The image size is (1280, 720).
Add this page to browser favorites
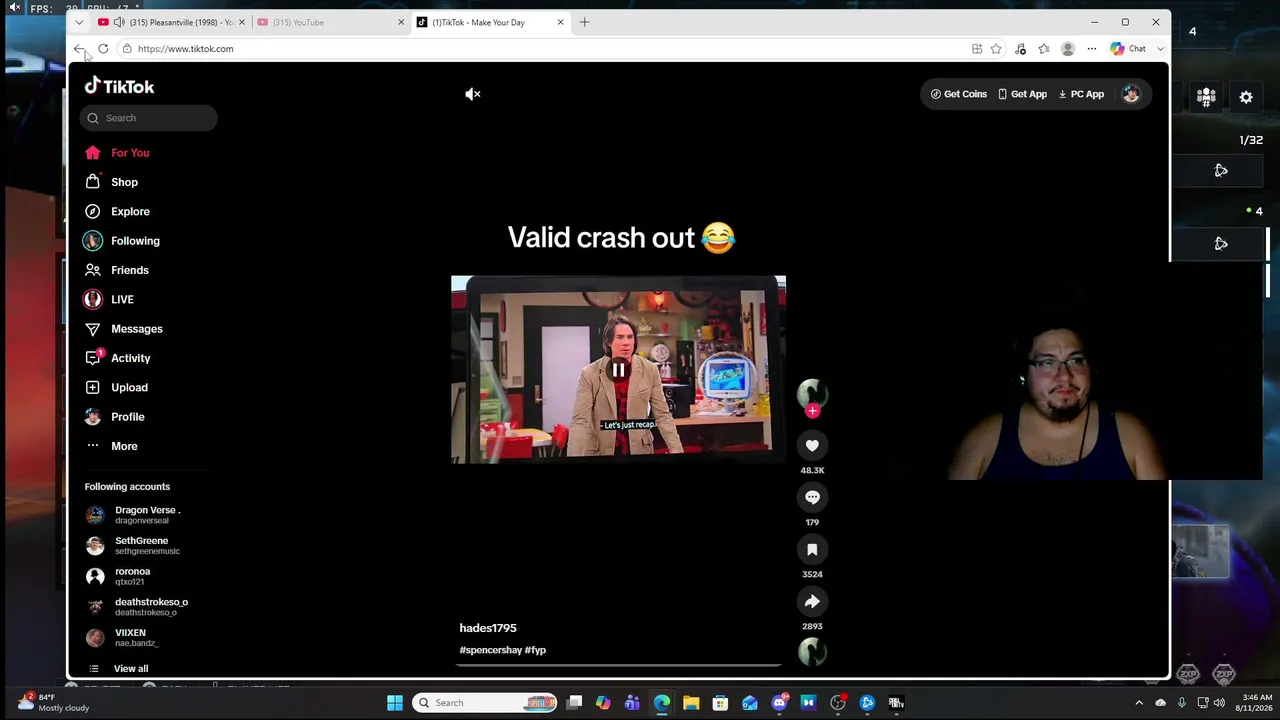996,49
